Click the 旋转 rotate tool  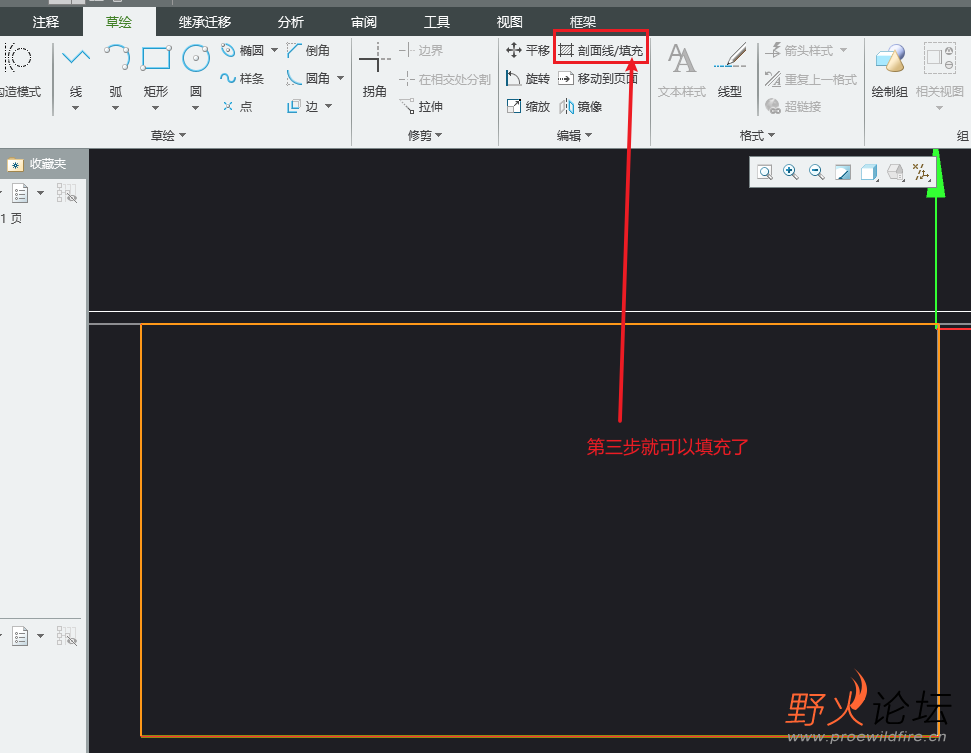tap(528, 79)
